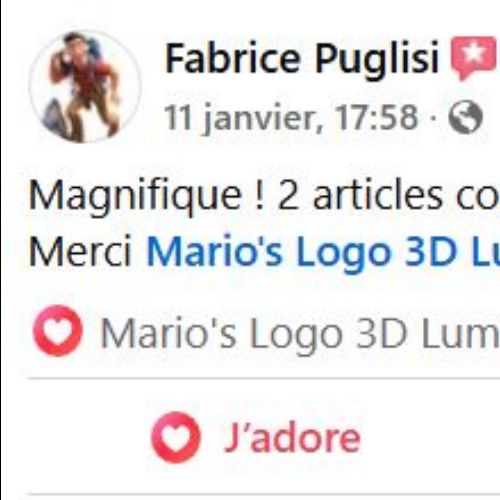Open Fabrice Puglisi's profile picture
Viewport: 500px width, 500px height.
(x=86, y=87)
